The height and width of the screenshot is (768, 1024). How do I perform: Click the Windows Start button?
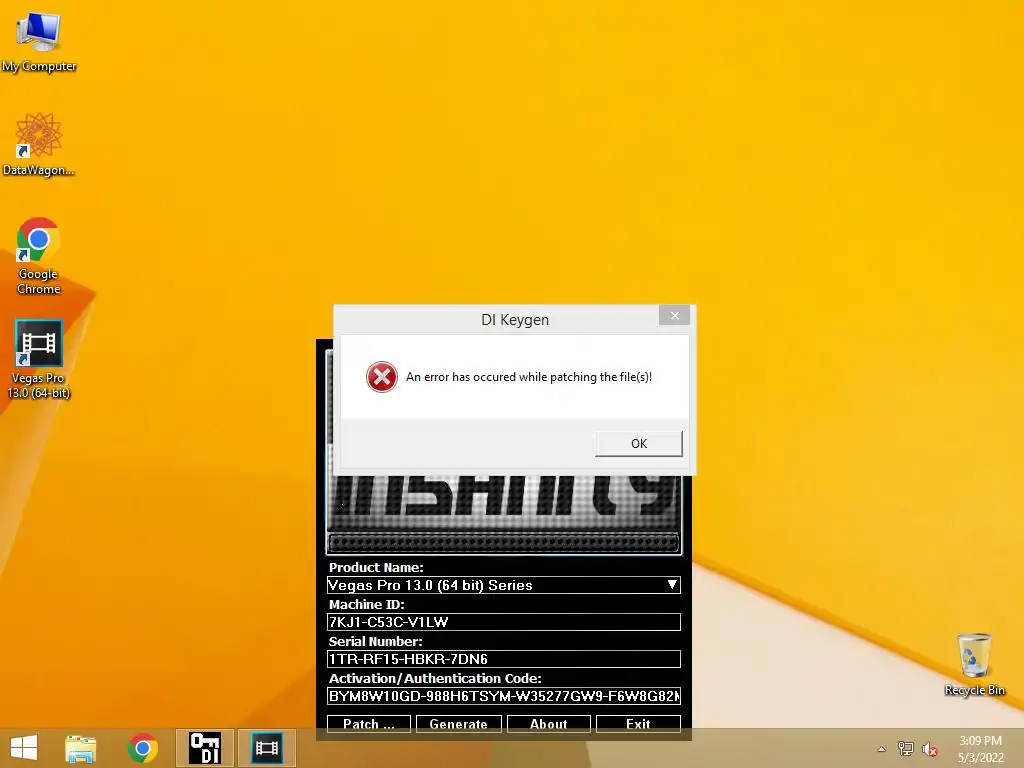pyautogui.click(x=24, y=748)
